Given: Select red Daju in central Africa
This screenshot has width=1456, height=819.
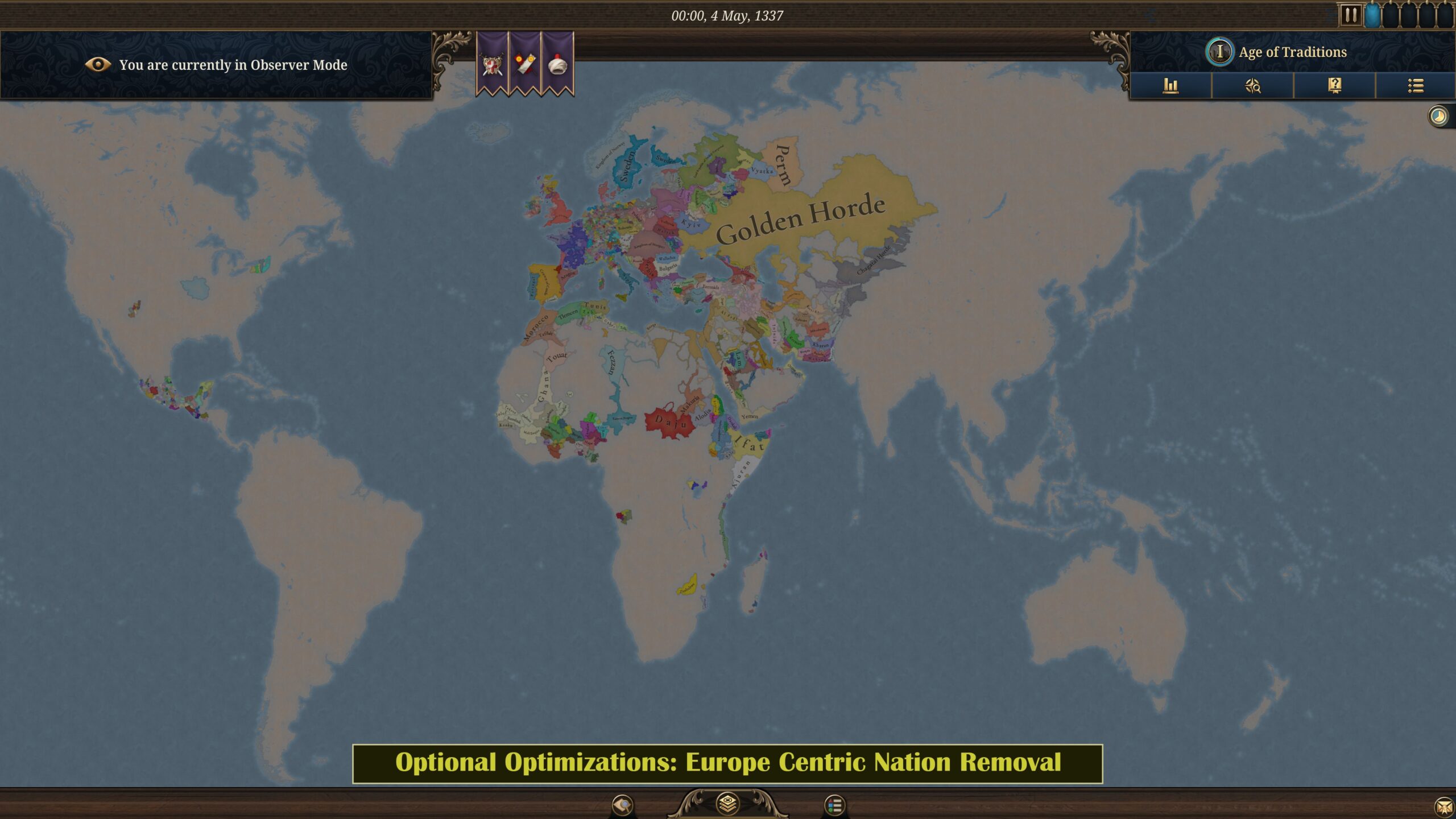Looking at the screenshot, I should tap(670, 421).
